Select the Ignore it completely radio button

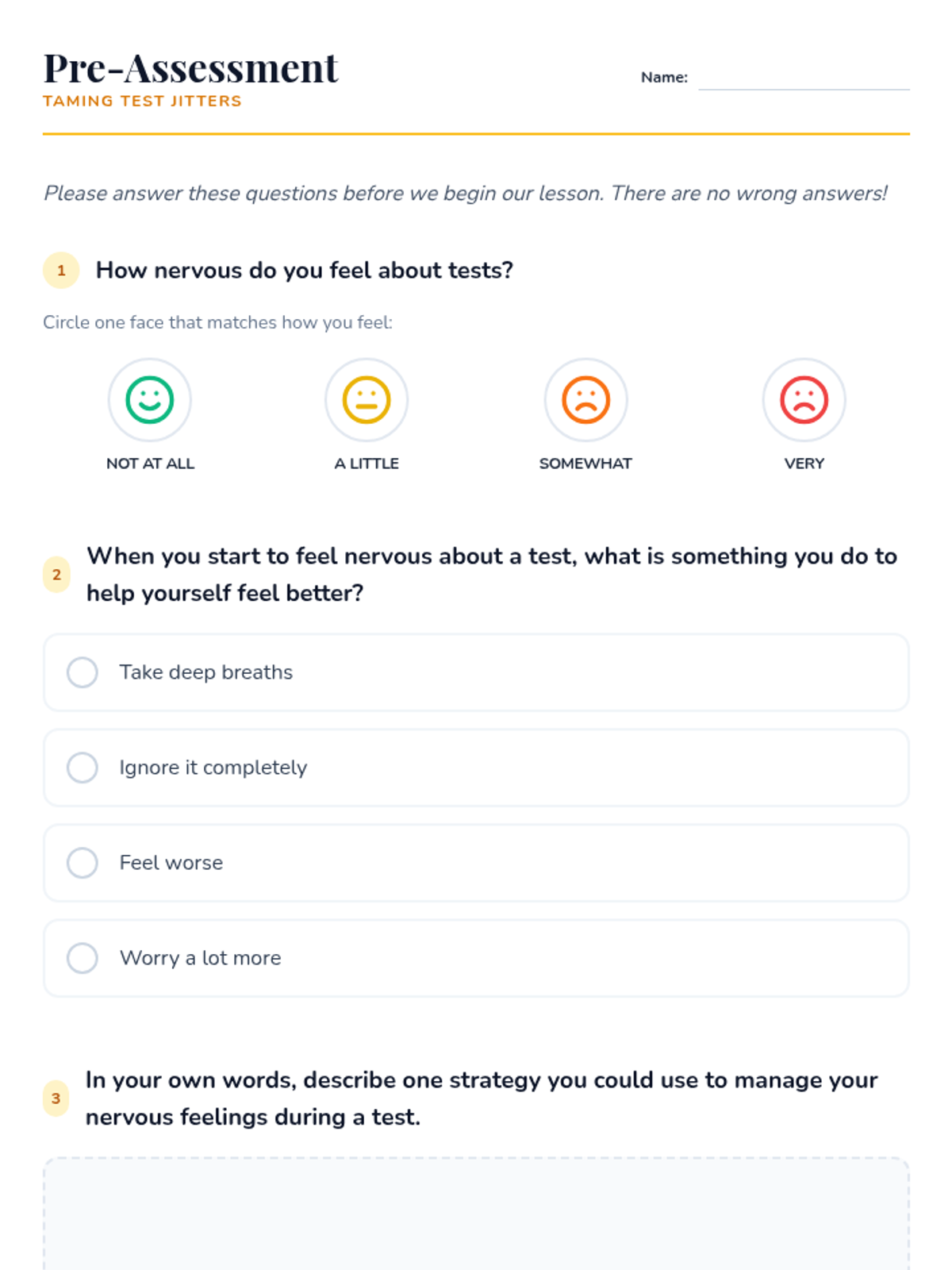click(x=83, y=768)
